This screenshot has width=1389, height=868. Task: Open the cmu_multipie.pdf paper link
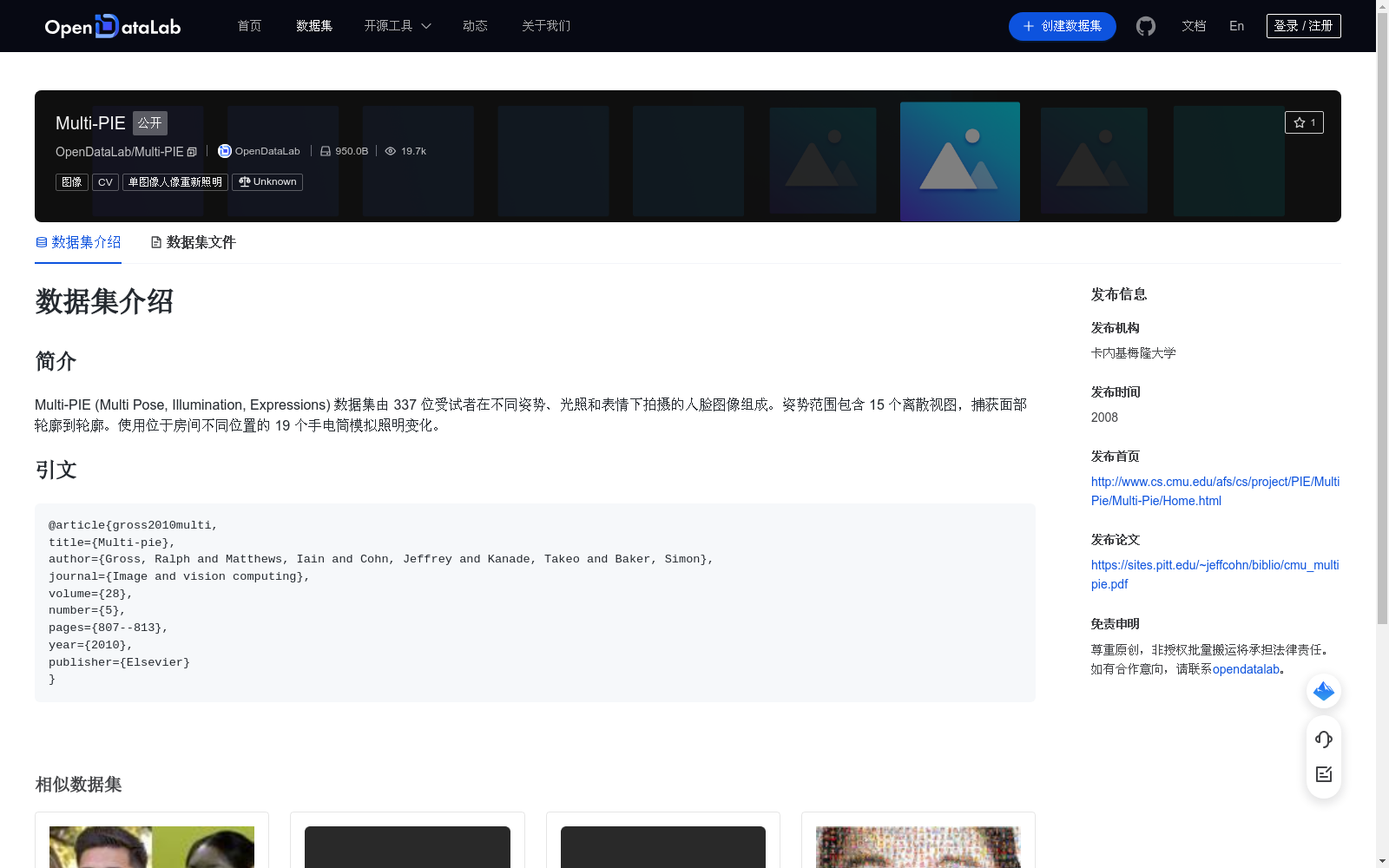tap(1215, 575)
